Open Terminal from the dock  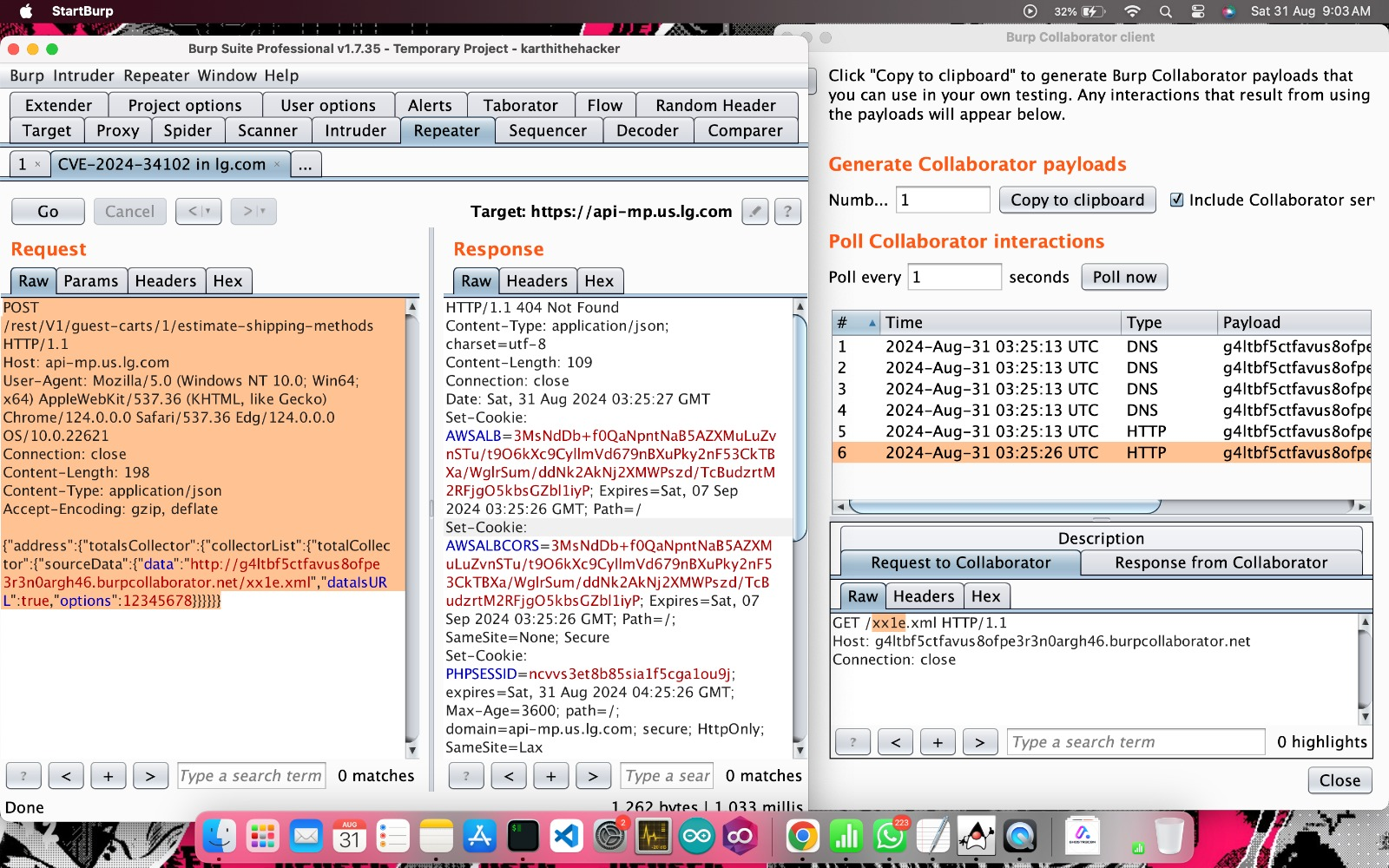tap(523, 837)
